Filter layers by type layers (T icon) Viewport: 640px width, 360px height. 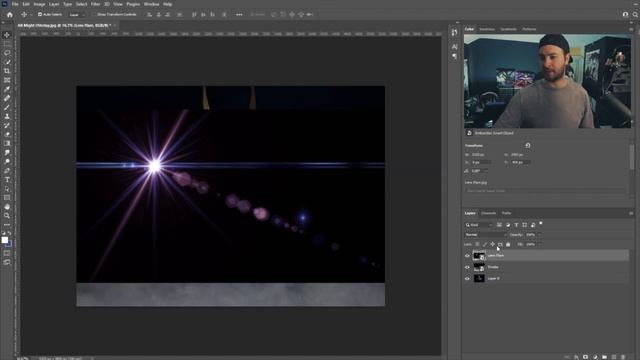516,225
